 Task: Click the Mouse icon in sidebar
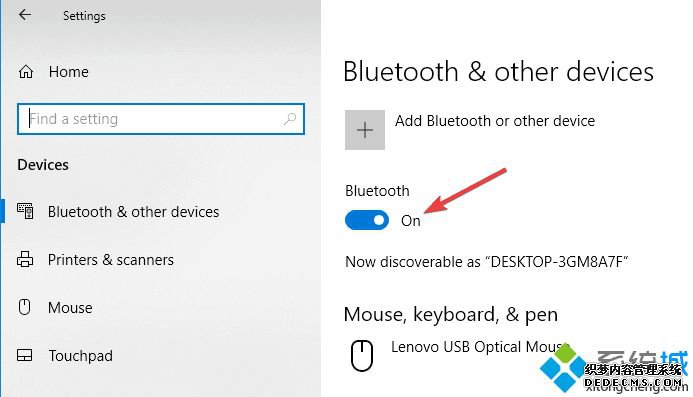[25, 307]
